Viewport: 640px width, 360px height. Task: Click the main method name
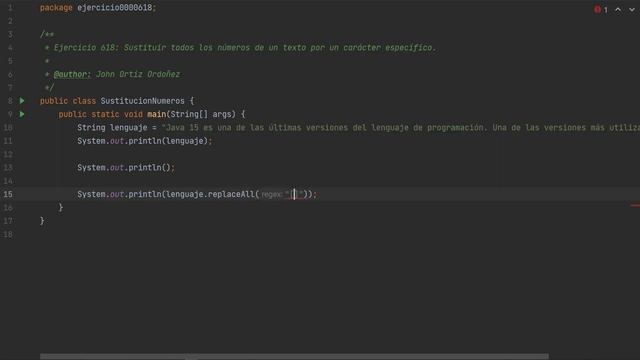156,114
